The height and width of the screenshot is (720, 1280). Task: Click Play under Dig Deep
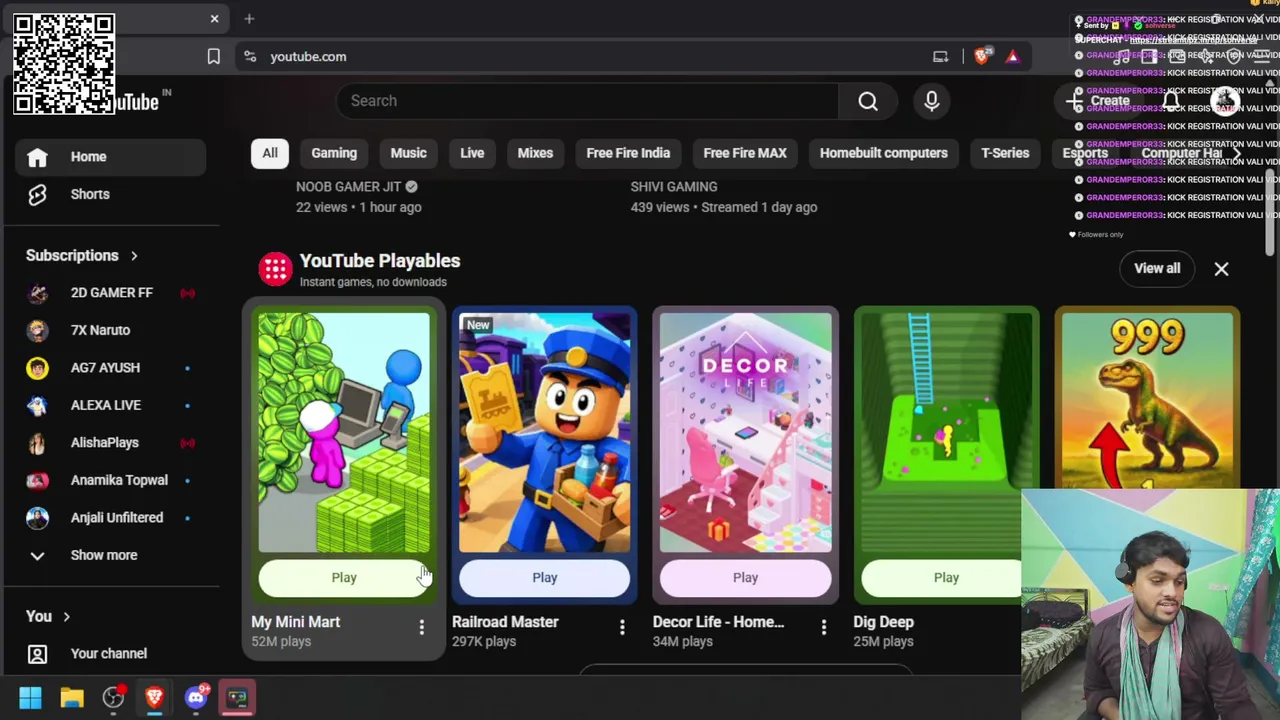941,578
